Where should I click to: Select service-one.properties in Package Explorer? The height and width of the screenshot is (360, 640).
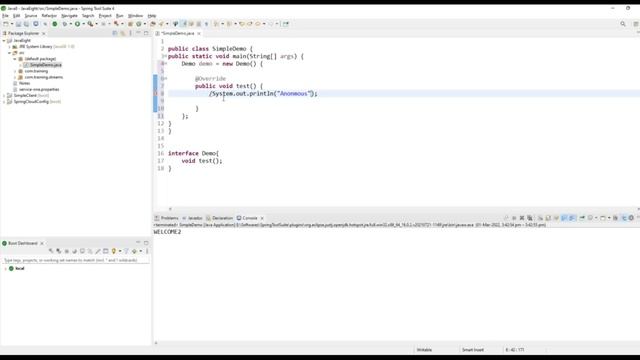39,89
